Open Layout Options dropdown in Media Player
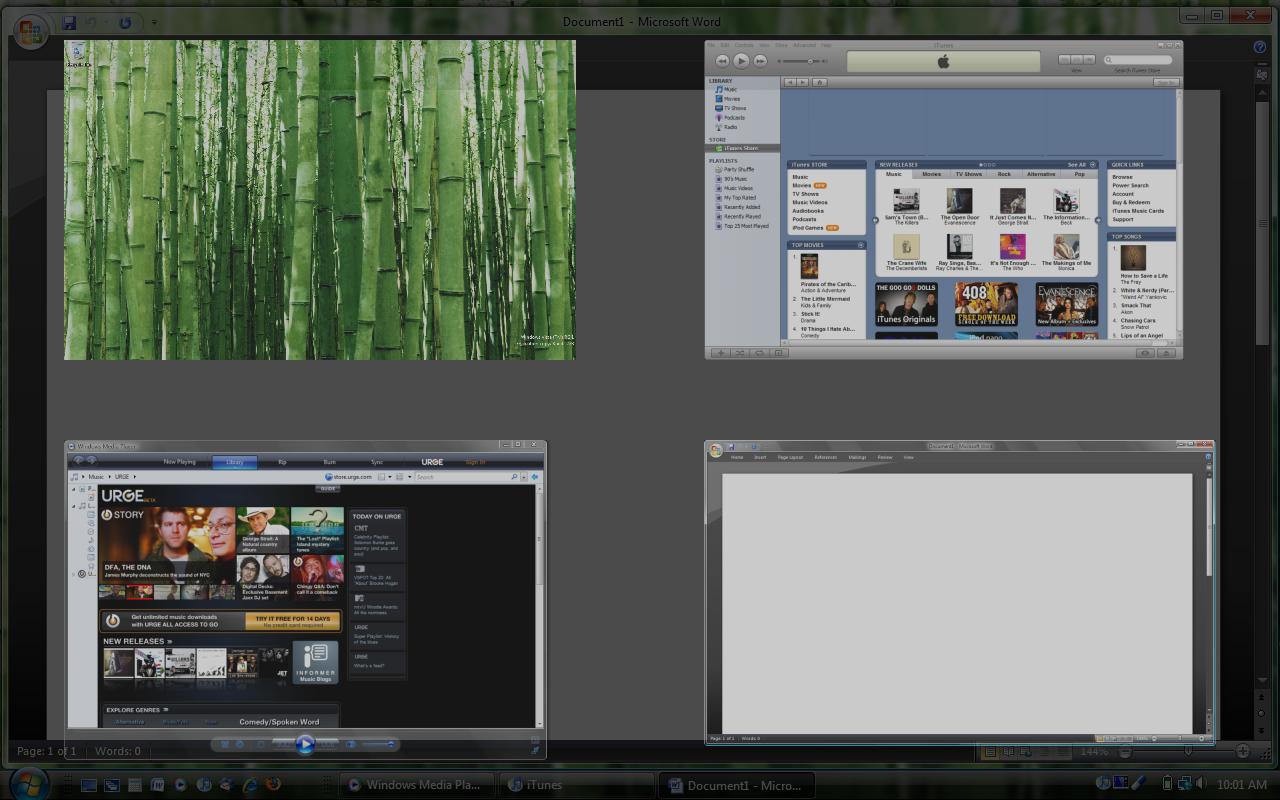 [x=389, y=477]
